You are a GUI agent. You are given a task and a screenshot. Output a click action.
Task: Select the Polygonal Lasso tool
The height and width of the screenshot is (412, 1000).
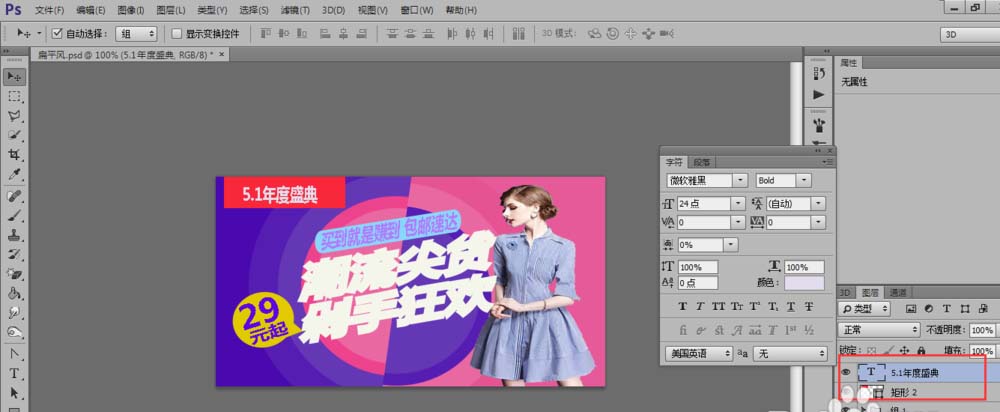[x=14, y=116]
